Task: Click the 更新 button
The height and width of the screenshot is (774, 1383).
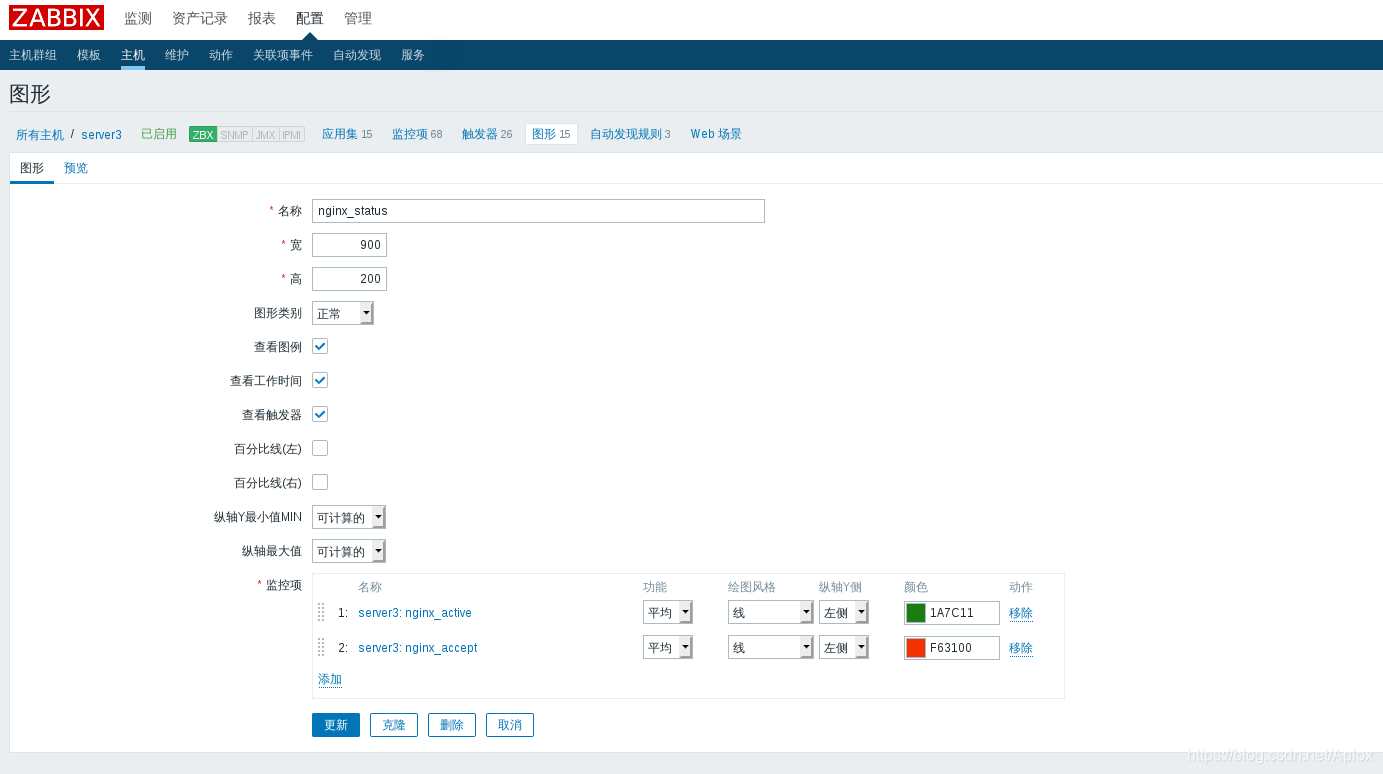Action: [x=336, y=725]
